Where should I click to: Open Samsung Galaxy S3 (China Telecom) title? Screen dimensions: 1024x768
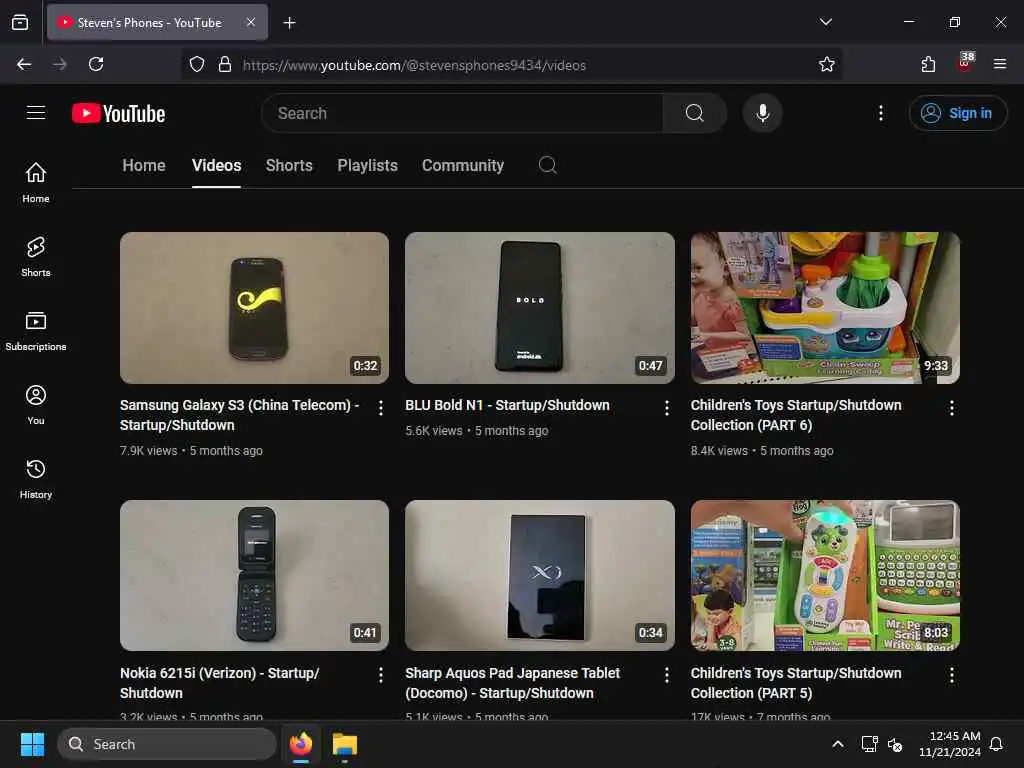(x=240, y=415)
